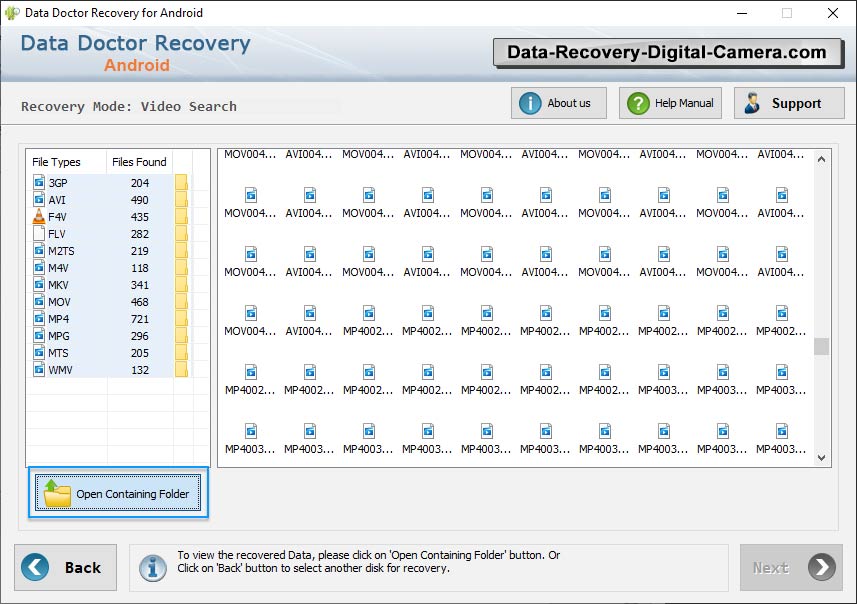Screen dimensions: 857x604
Task: Close the Data Doctor Recovery window
Action: coord(832,13)
